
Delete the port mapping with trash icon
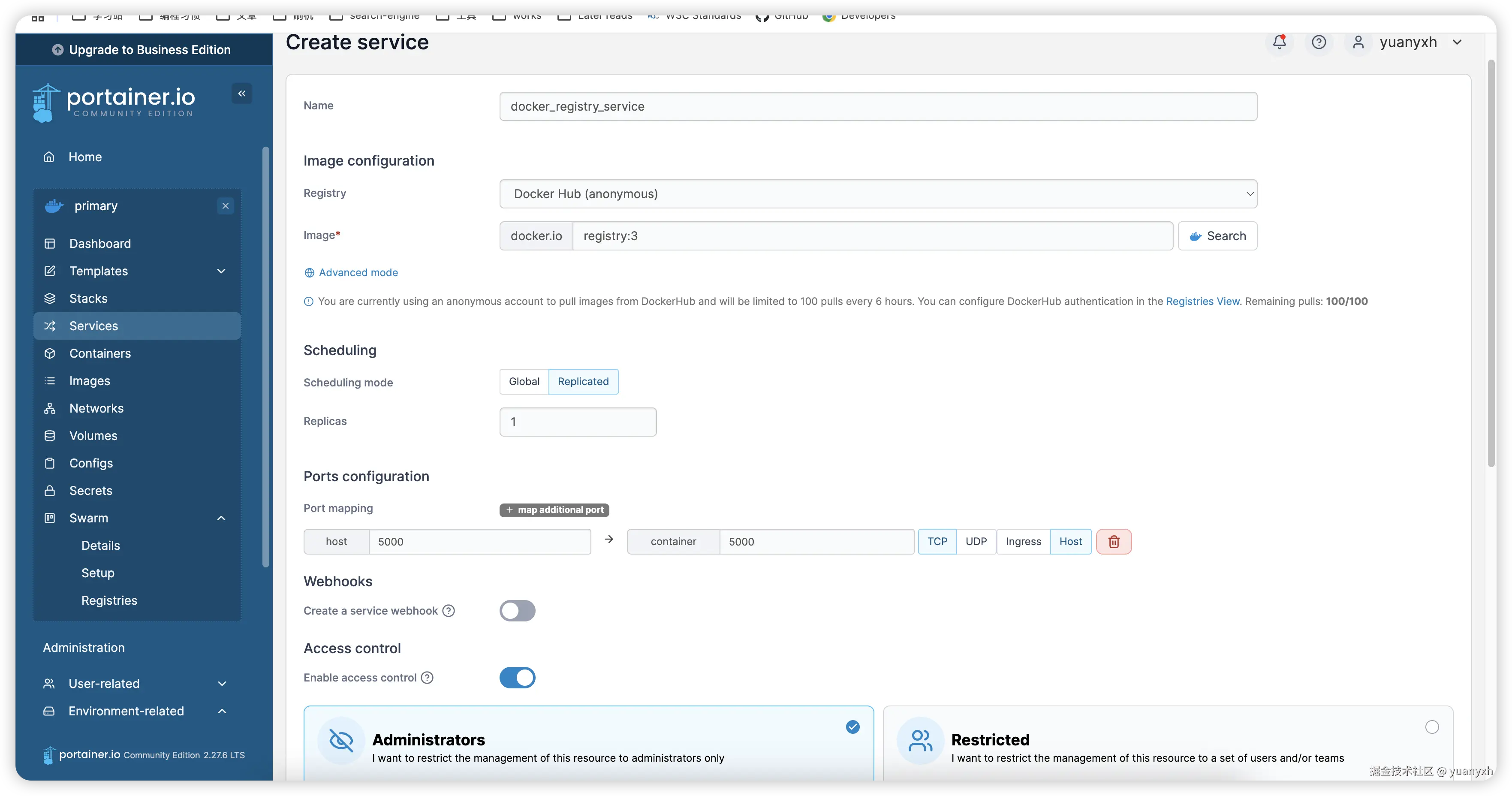1114,541
